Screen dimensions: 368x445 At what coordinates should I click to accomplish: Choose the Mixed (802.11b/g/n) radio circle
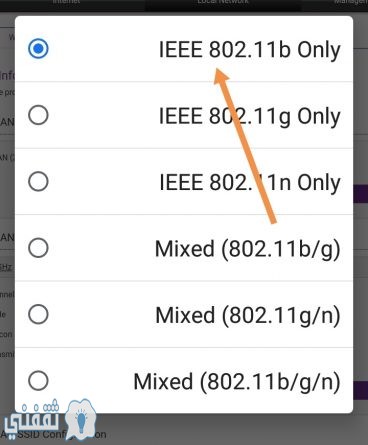pyautogui.click(x=38, y=380)
